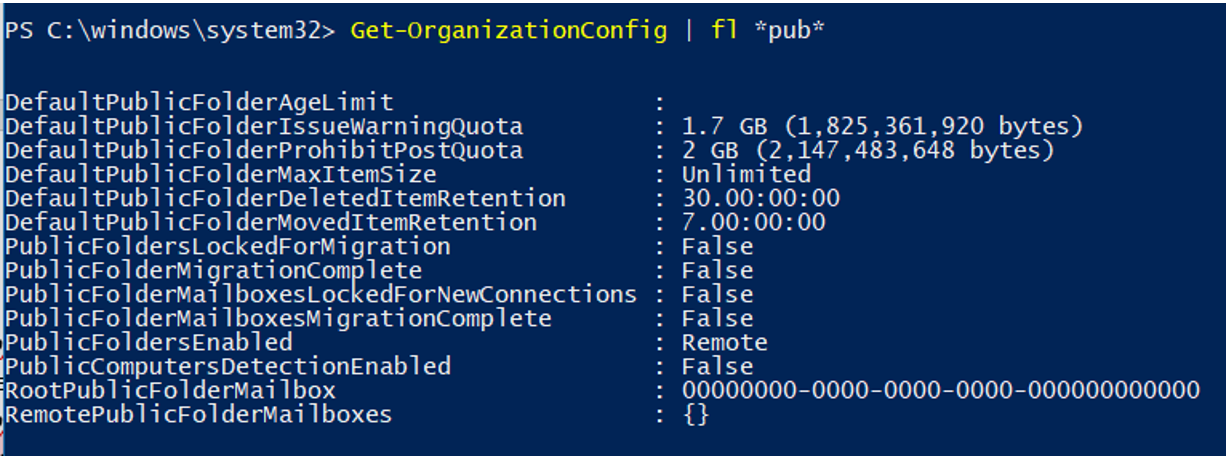1227x457 pixels.
Task: Click the DefaultPublicFolderProhibitPostQuota property name
Action: coord(264,151)
